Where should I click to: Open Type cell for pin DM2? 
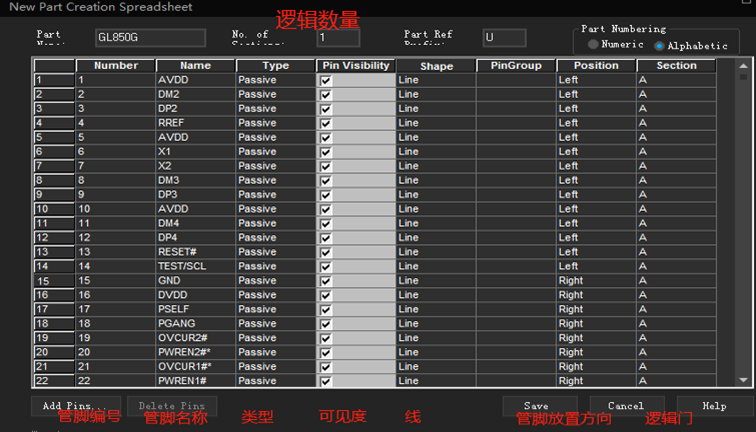275,94
